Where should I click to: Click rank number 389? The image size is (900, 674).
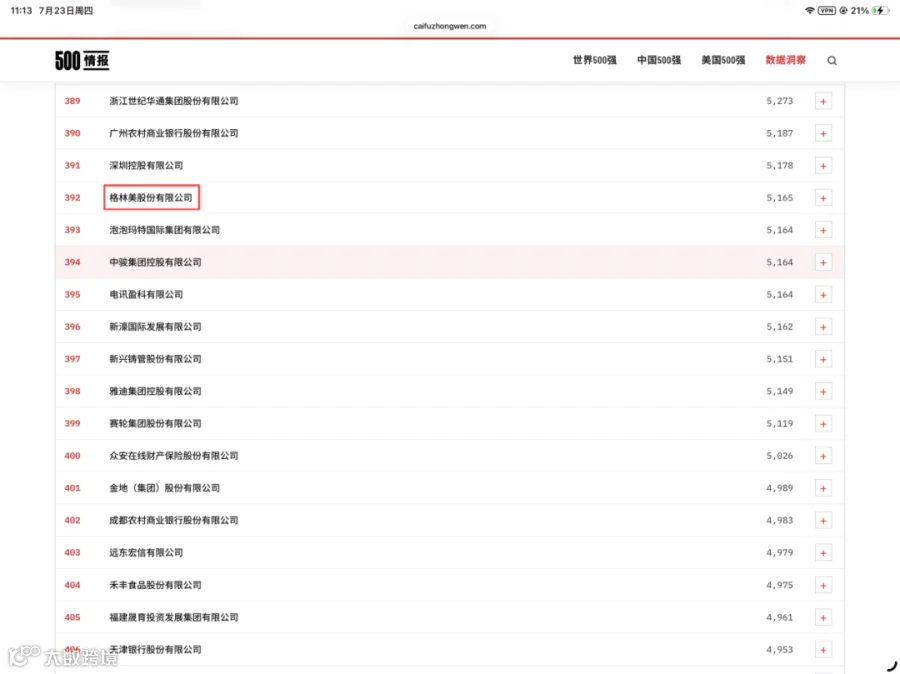click(72, 100)
